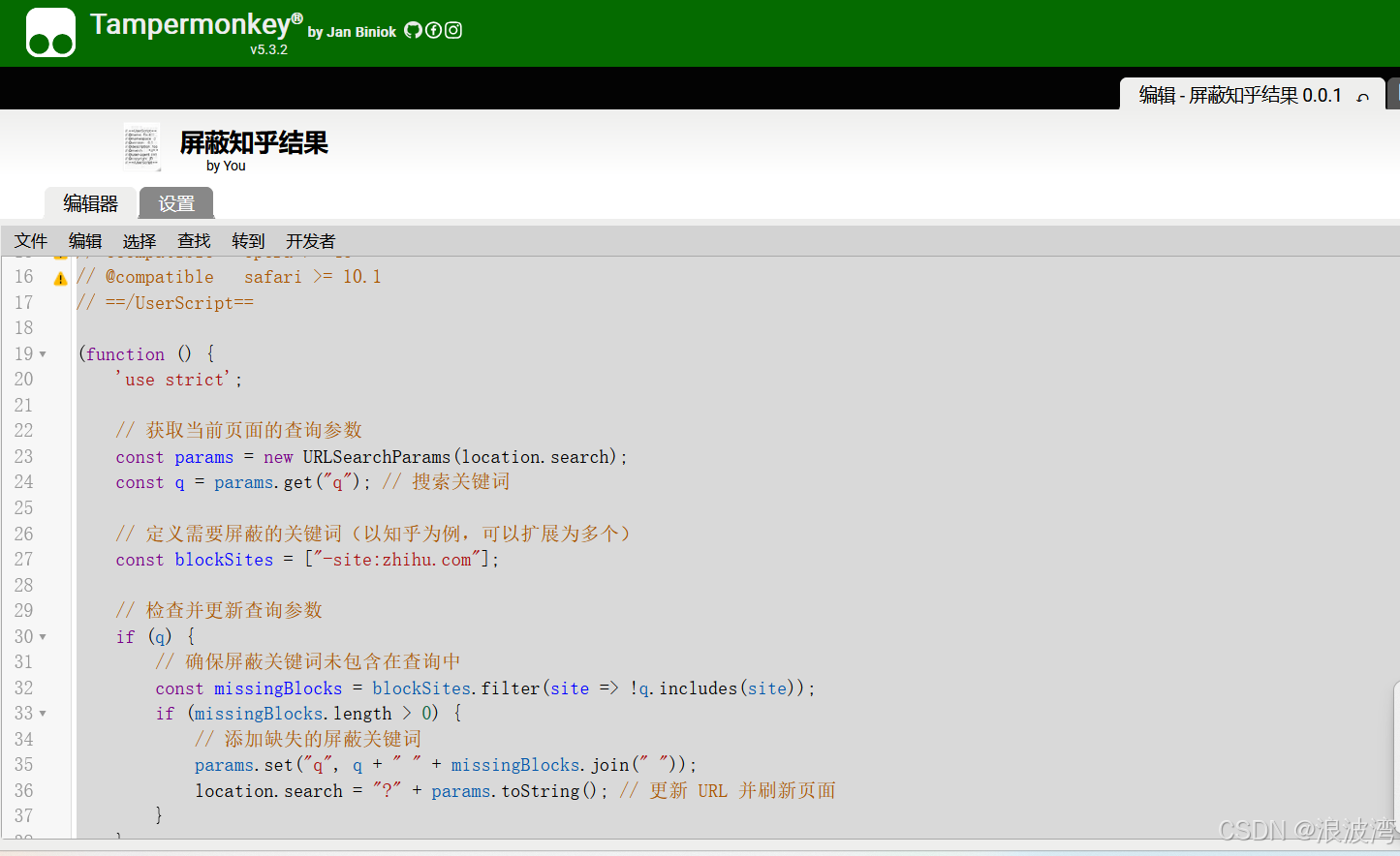Click the warning icon on line 16
This screenshot has width=1400, height=856.
point(60,279)
